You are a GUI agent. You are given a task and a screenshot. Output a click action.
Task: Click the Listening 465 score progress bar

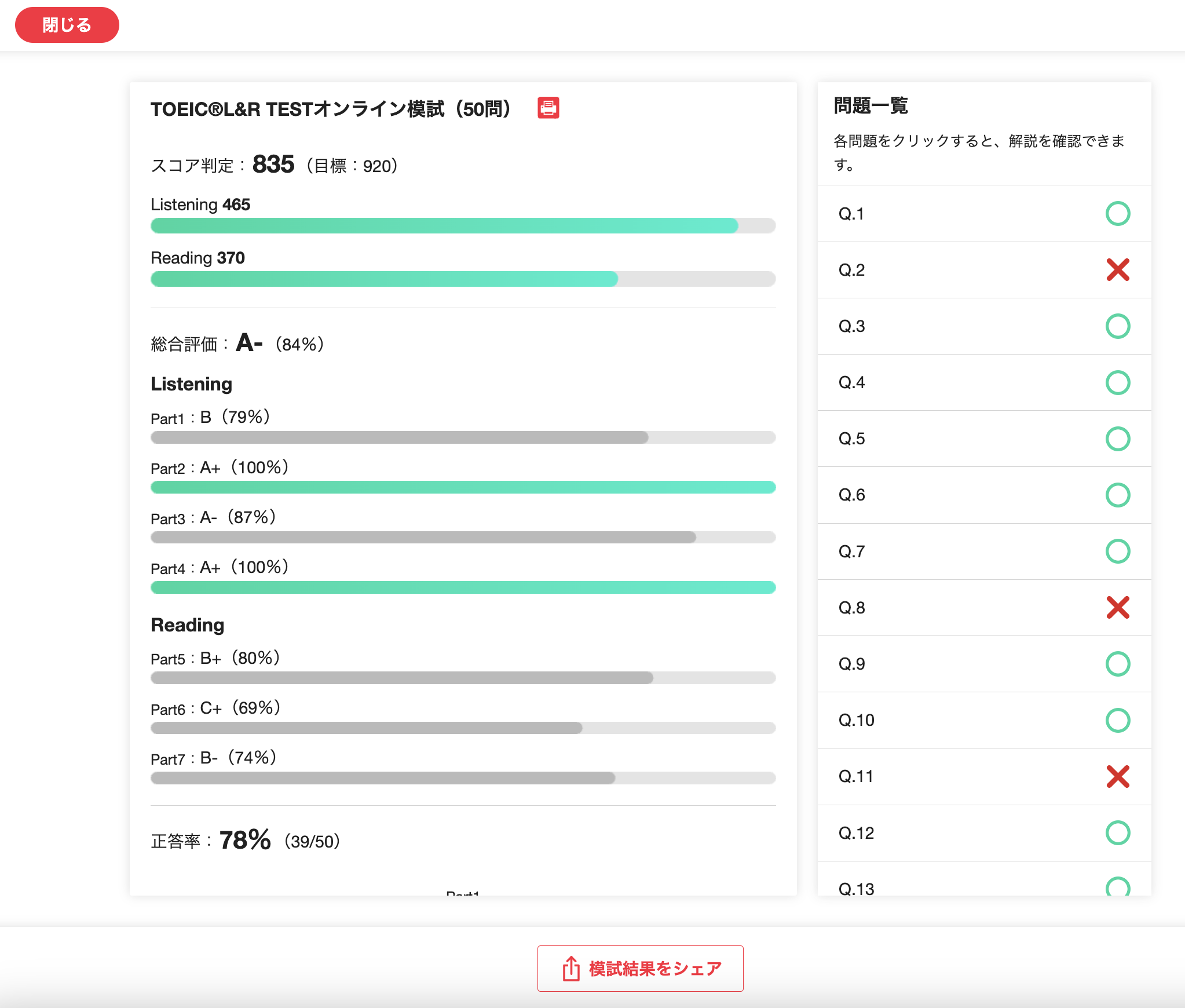coord(462,226)
